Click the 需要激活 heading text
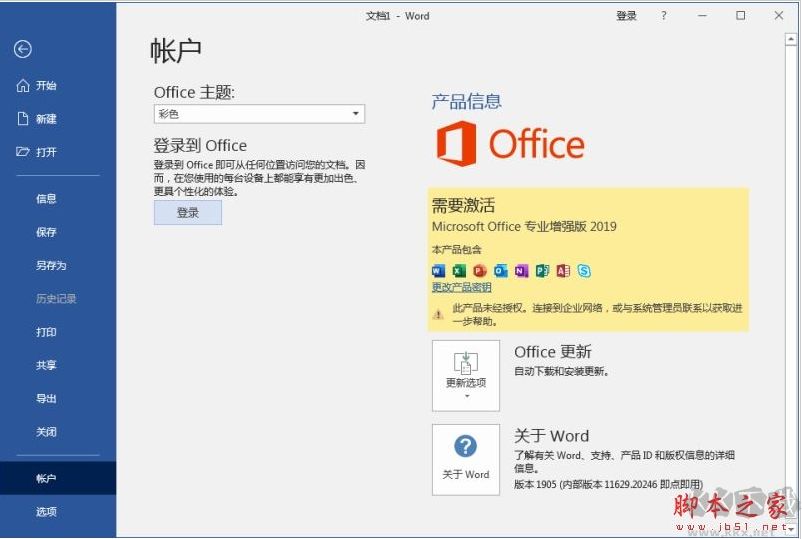The height and width of the screenshot is (539, 802). tap(463, 206)
